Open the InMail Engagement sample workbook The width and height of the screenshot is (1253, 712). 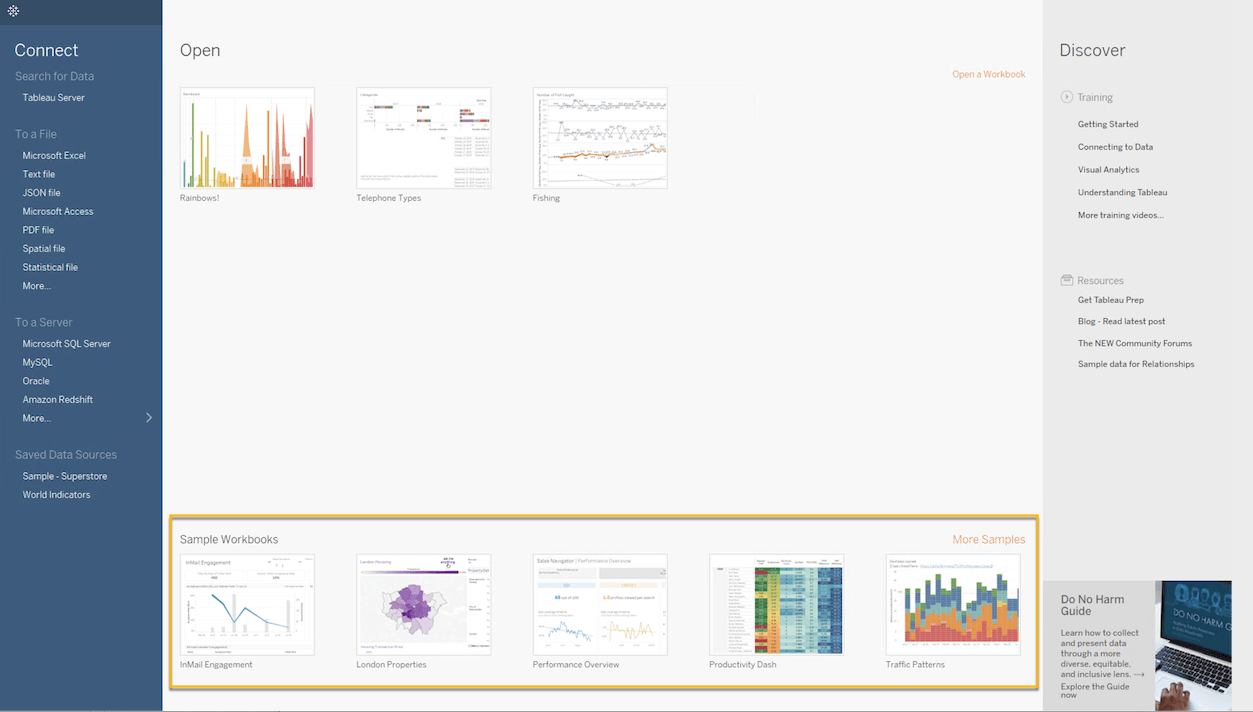pyautogui.click(x=247, y=605)
